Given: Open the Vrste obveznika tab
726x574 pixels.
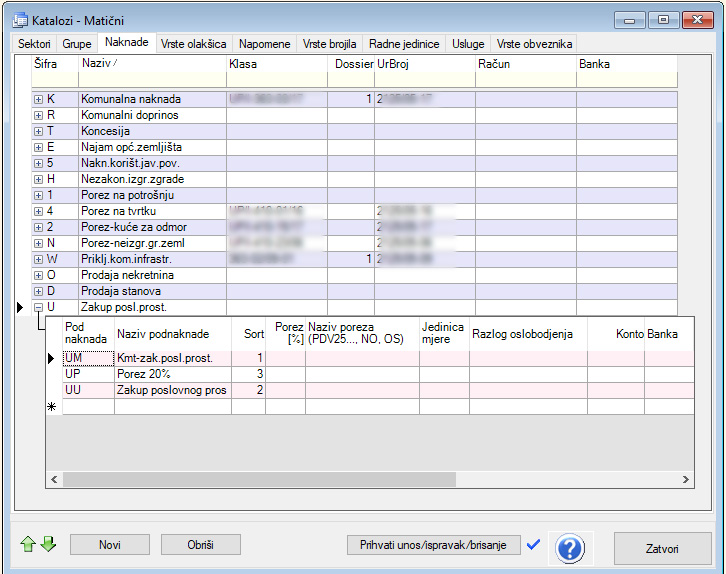Looking at the screenshot, I should [534, 44].
